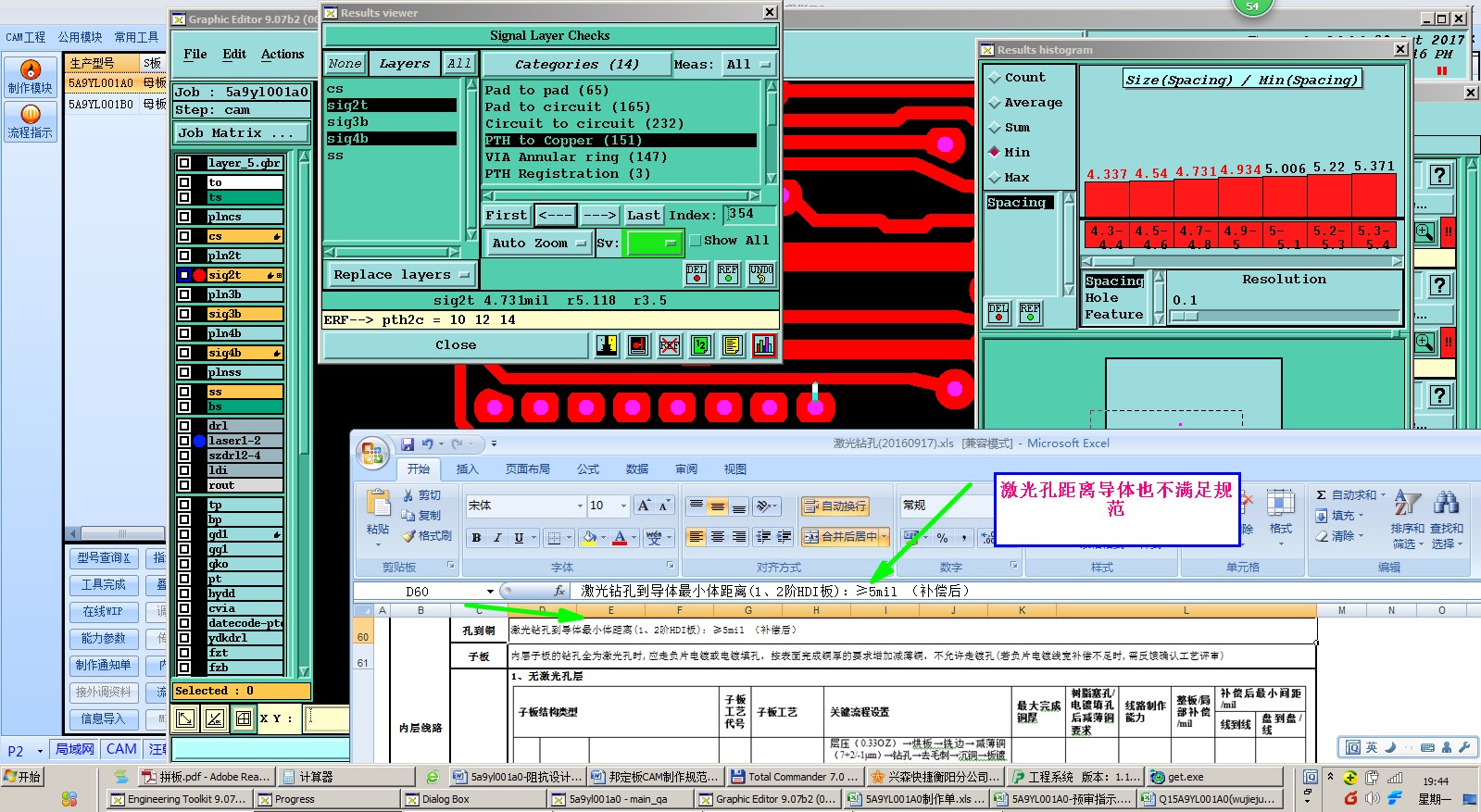Click the align text left icon

[x=697, y=537]
